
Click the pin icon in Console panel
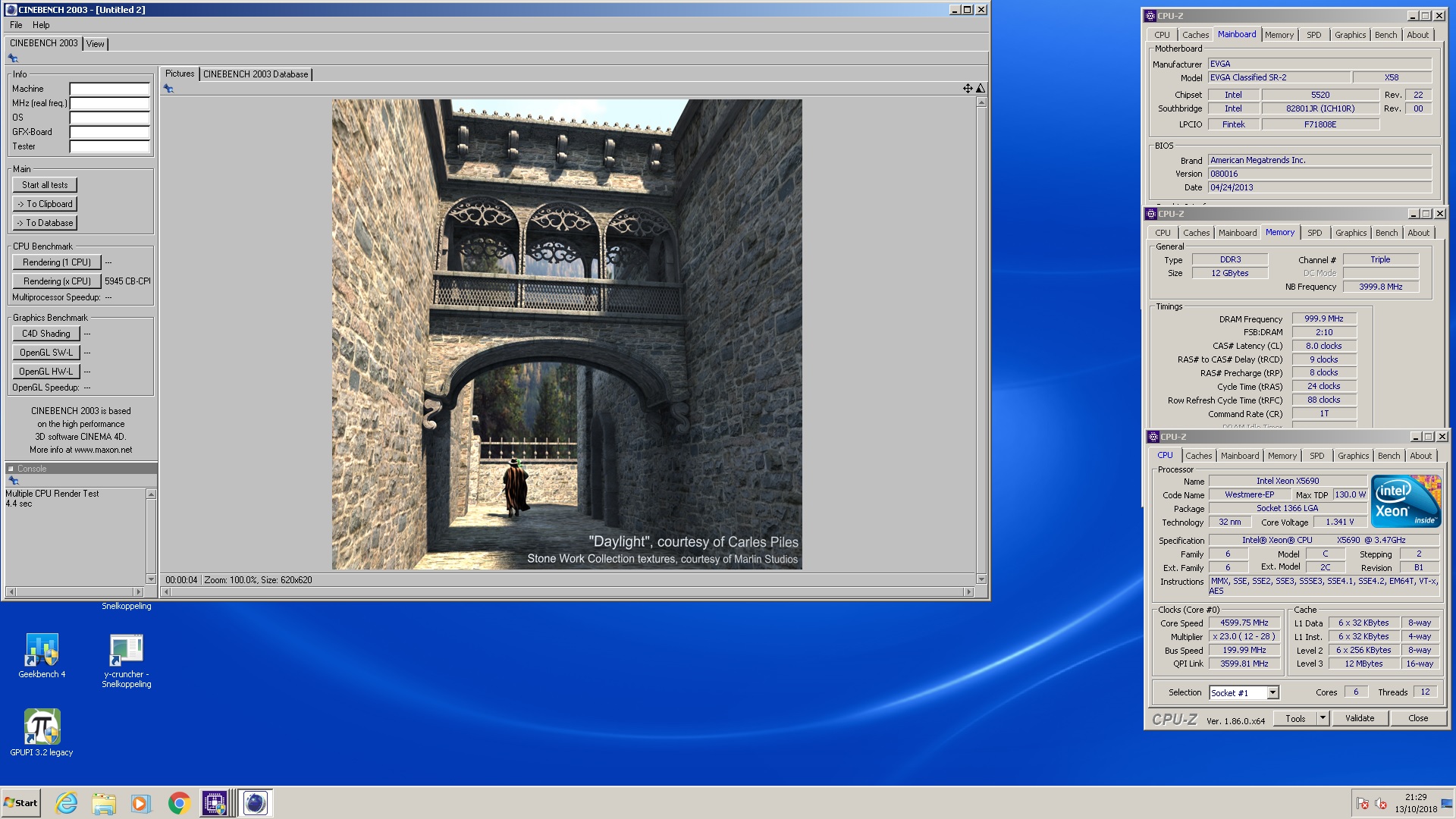(13, 481)
